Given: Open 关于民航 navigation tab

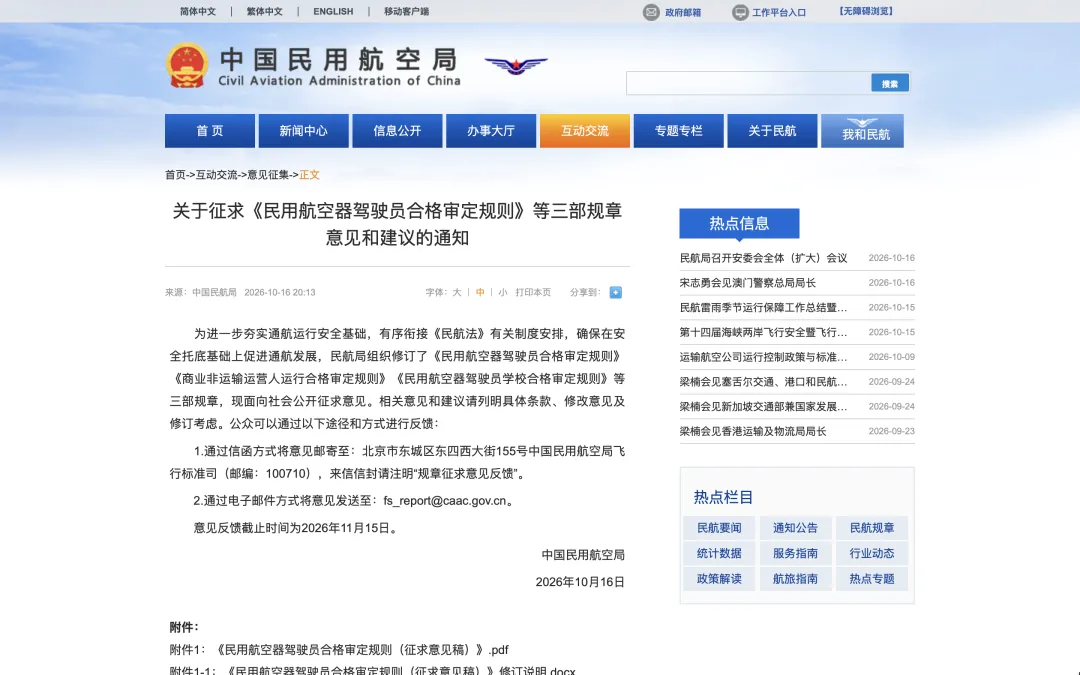Looking at the screenshot, I should [772, 131].
